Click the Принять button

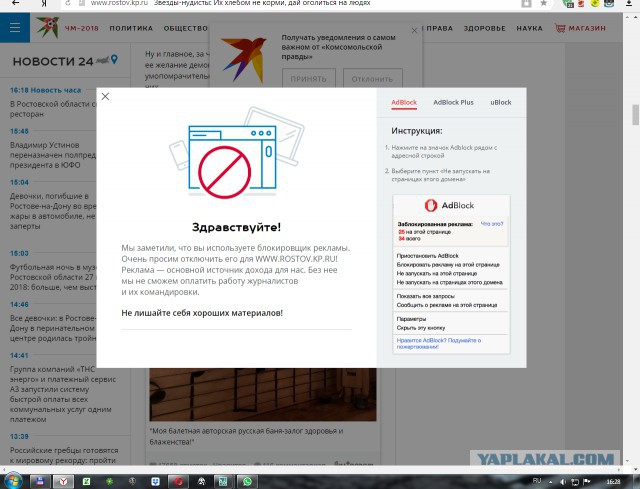pyautogui.click(x=309, y=78)
